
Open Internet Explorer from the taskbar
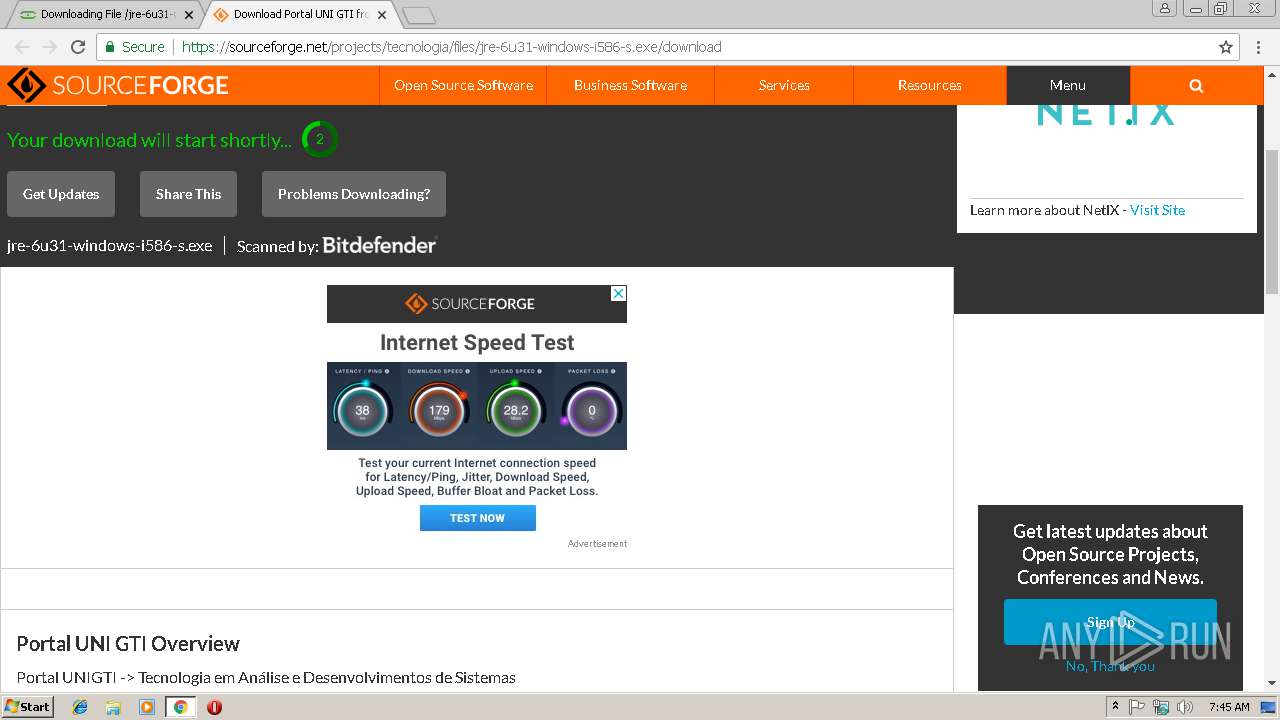[80, 707]
